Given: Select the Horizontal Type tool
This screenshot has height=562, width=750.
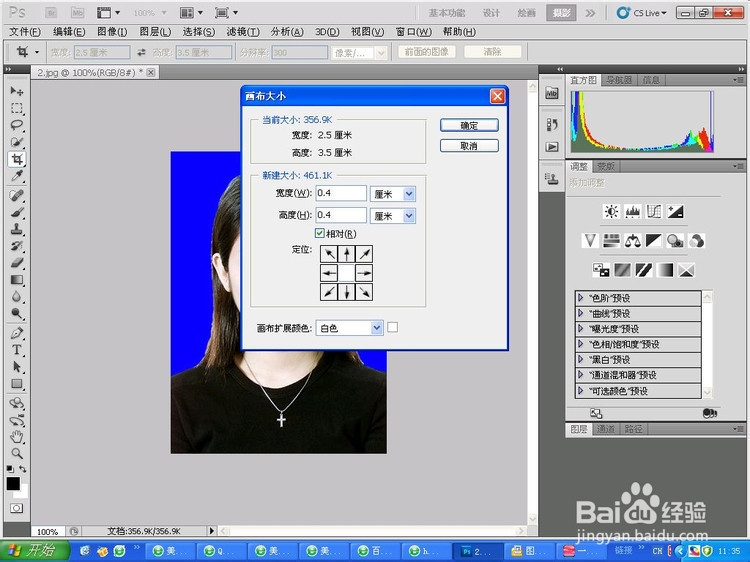Looking at the screenshot, I should coord(17,350).
